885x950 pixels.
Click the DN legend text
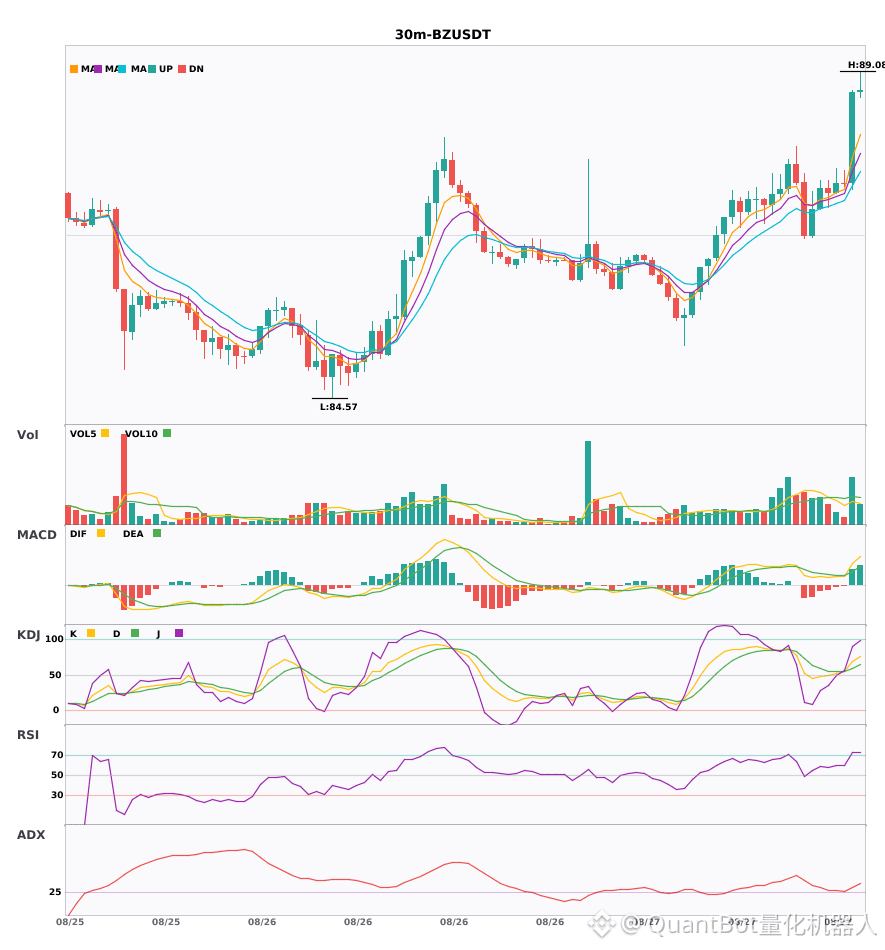(196, 69)
